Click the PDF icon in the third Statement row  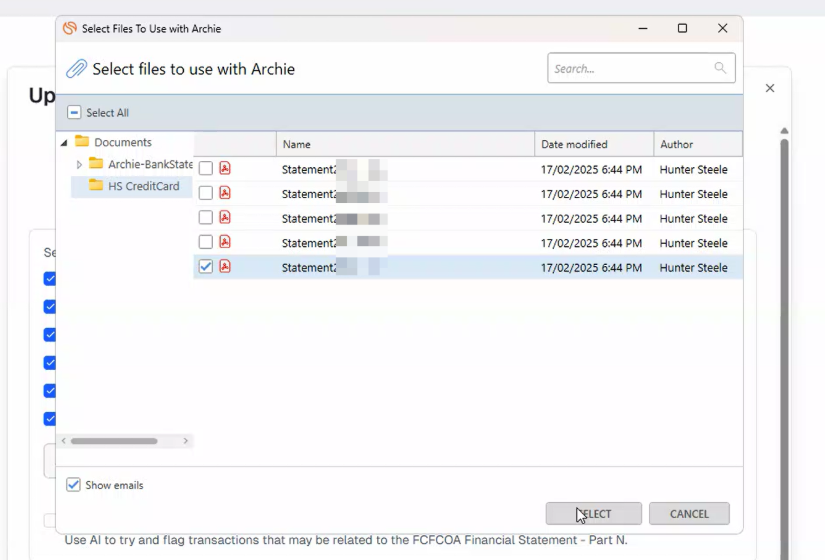[225, 217]
